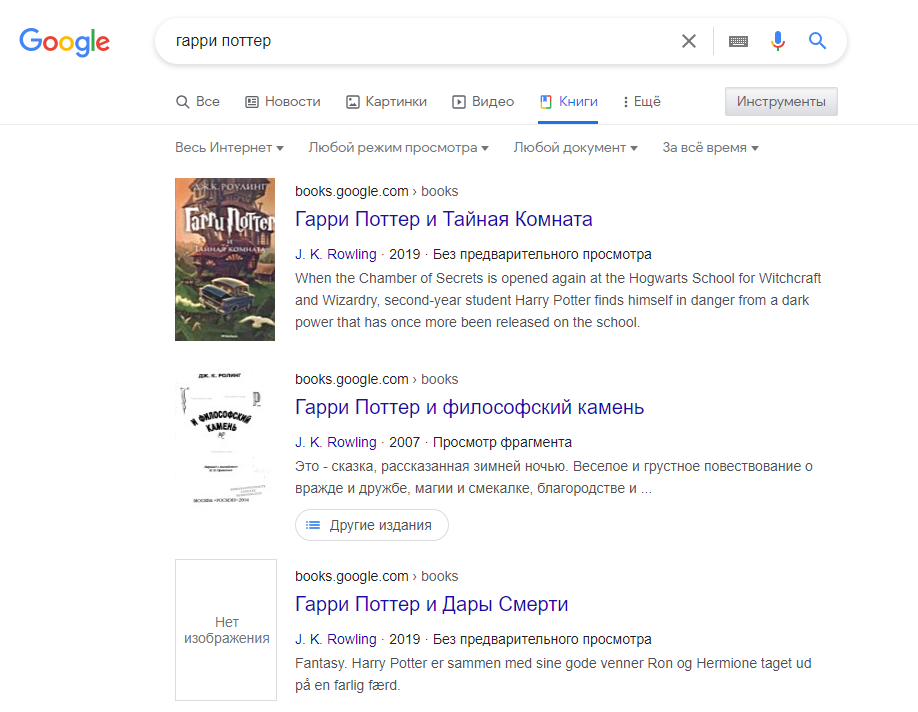
Task: Switch to the 'Картинки' tab
Action: click(x=386, y=102)
